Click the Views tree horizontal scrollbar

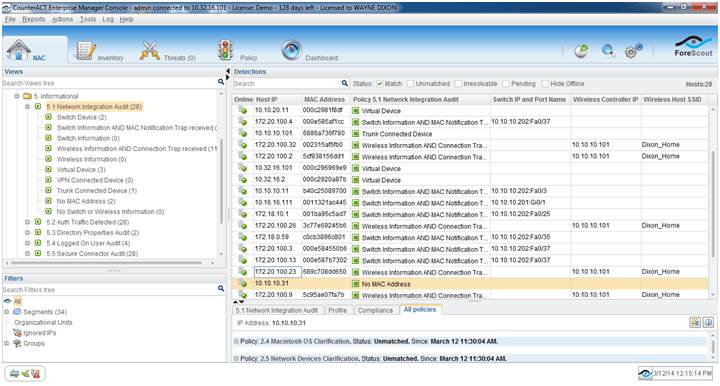[x=107, y=263]
